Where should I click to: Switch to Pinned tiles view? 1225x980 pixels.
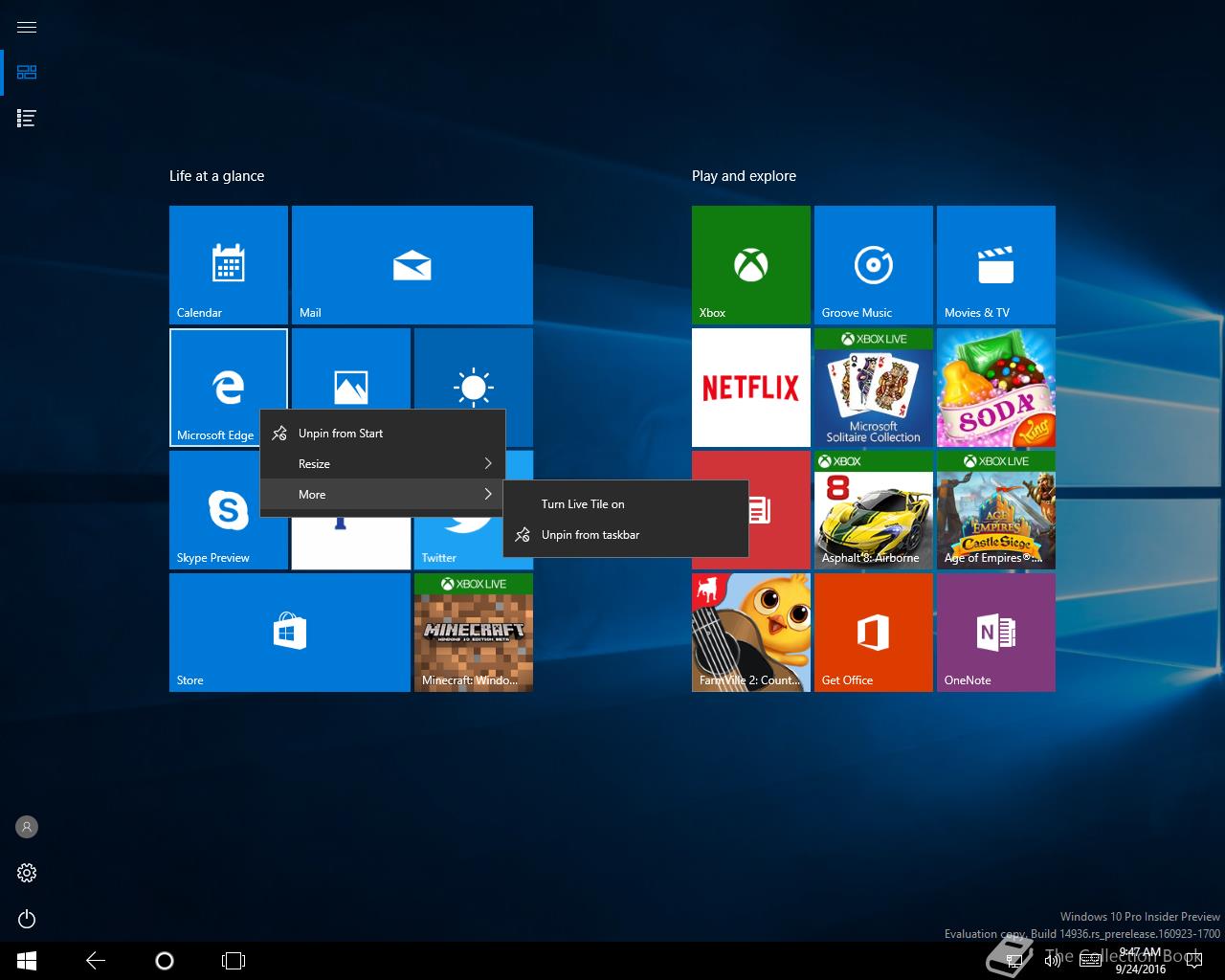pyautogui.click(x=27, y=73)
